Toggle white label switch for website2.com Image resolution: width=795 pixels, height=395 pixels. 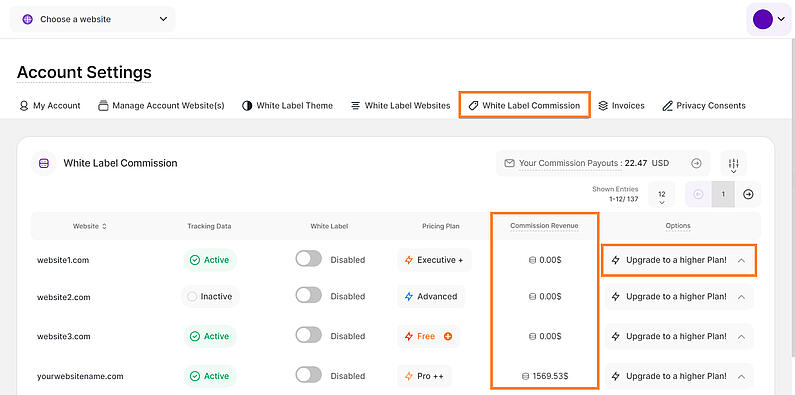click(x=308, y=295)
